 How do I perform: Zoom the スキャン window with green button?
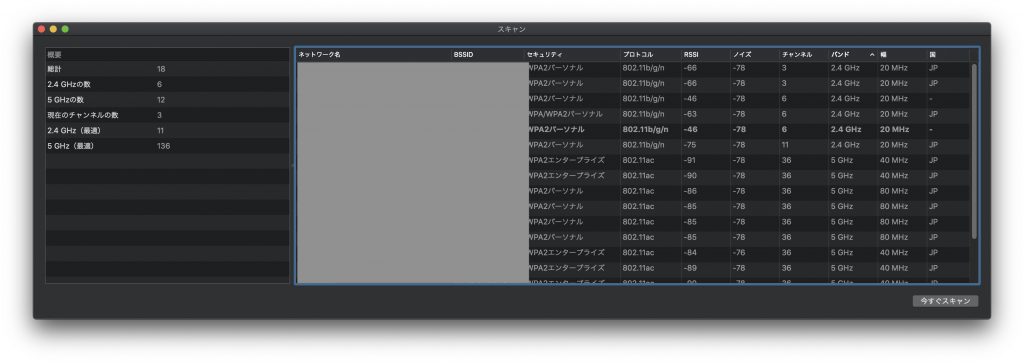point(65,29)
